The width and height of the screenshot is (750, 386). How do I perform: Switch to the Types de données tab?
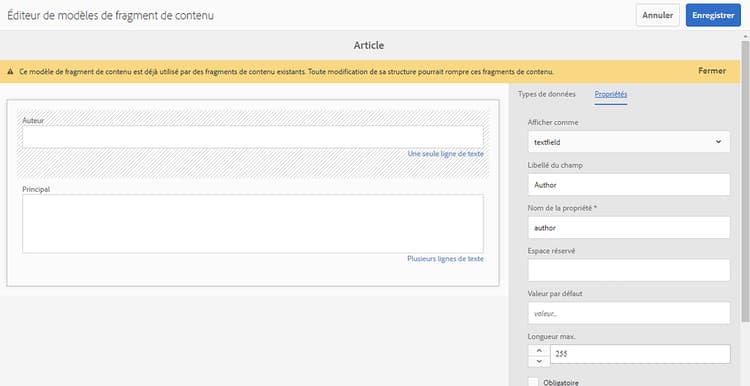point(547,94)
